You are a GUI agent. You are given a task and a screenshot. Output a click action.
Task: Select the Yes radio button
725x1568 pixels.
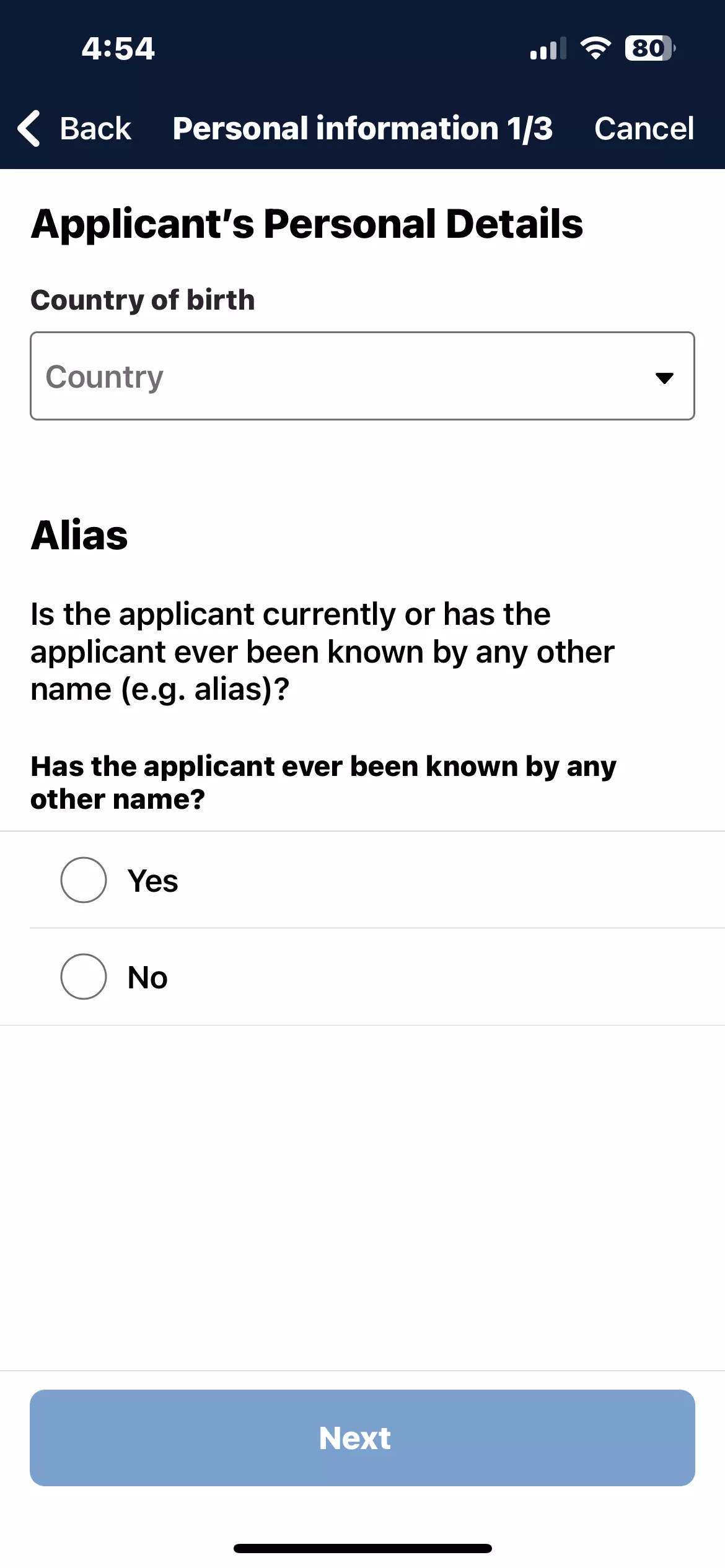[x=84, y=880]
